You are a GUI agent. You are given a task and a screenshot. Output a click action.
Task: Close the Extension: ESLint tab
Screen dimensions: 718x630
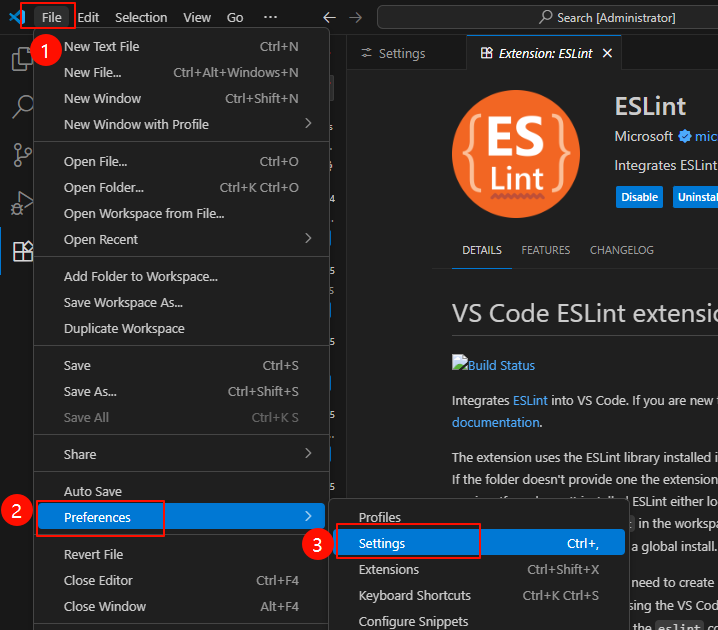click(607, 53)
